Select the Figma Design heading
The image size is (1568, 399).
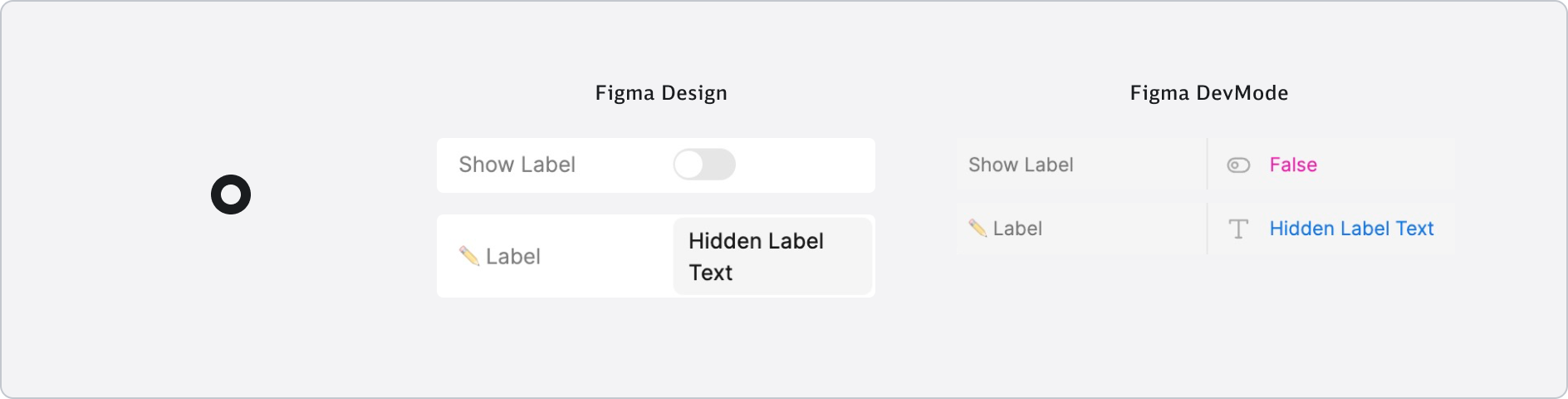[661, 93]
